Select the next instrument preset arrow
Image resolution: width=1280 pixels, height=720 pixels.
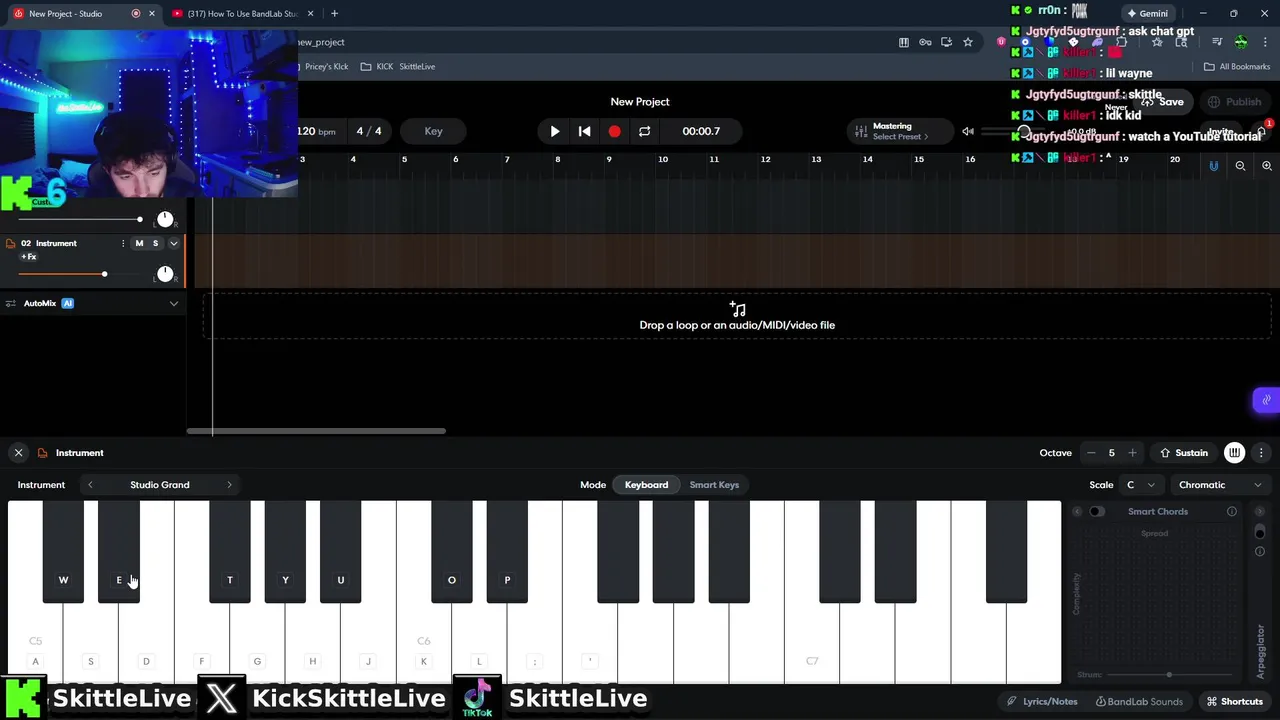click(x=229, y=485)
